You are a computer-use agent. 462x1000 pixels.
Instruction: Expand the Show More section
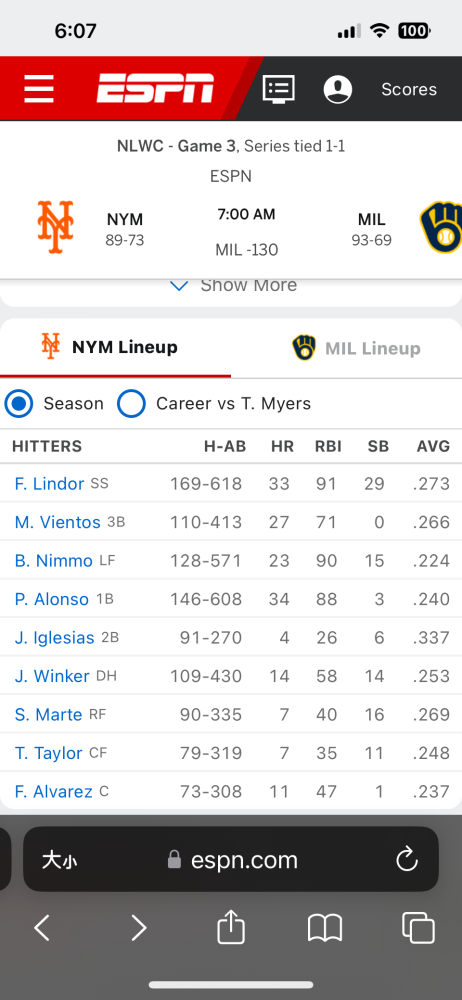pyautogui.click(x=234, y=284)
